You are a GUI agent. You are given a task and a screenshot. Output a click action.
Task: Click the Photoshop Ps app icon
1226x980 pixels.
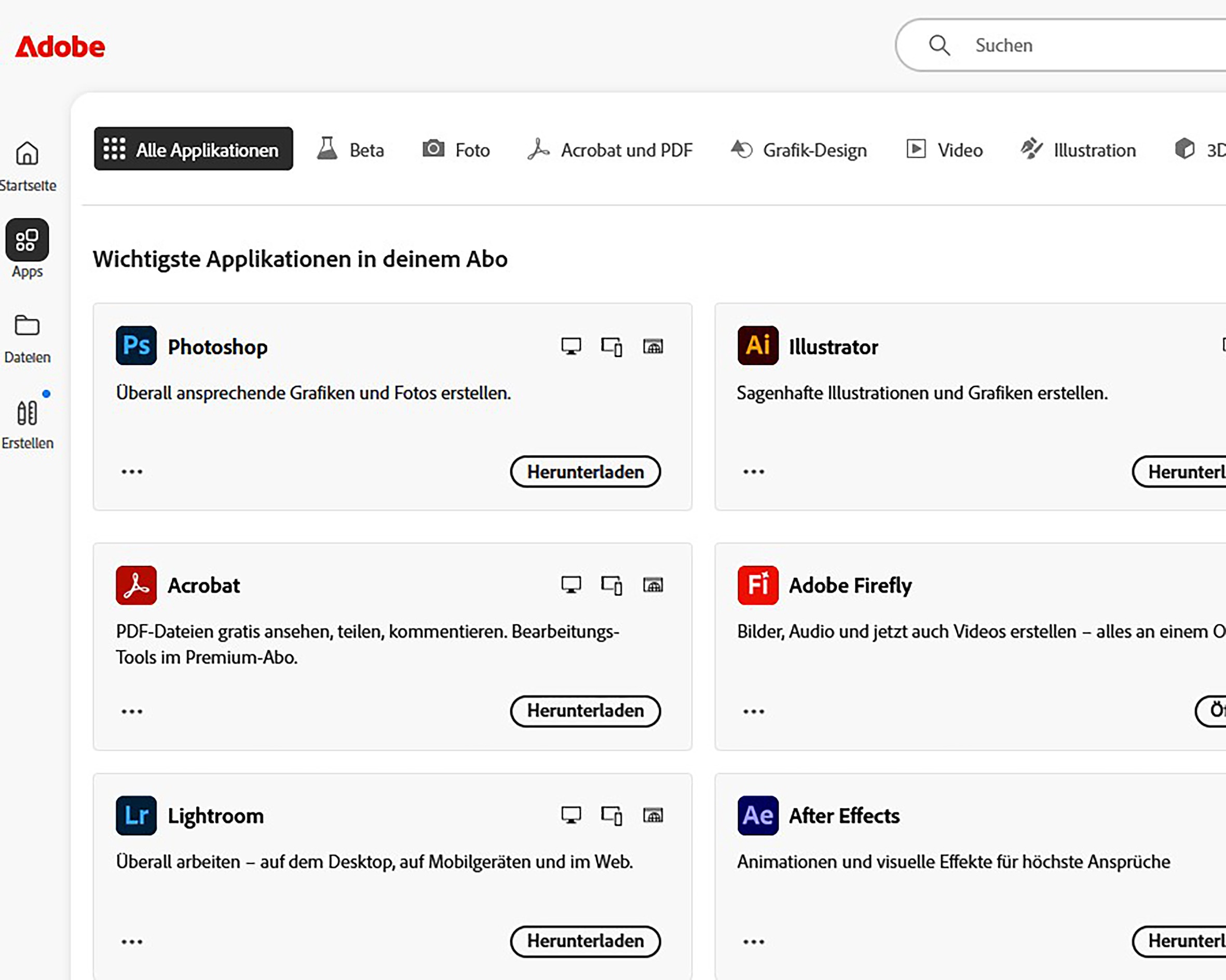coord(136,346)
